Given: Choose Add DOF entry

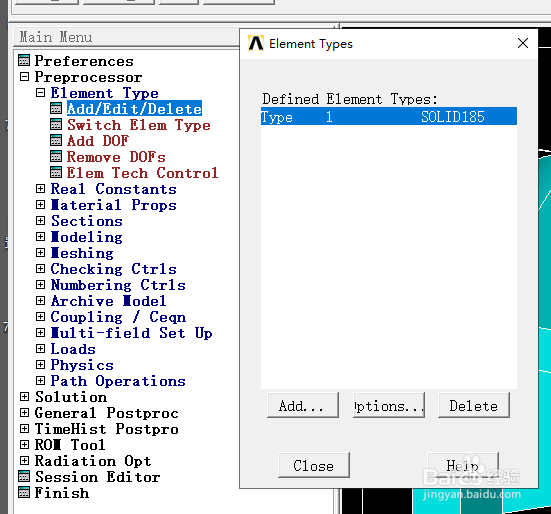Looking at the screenshot, I should (x=98, y=141).
